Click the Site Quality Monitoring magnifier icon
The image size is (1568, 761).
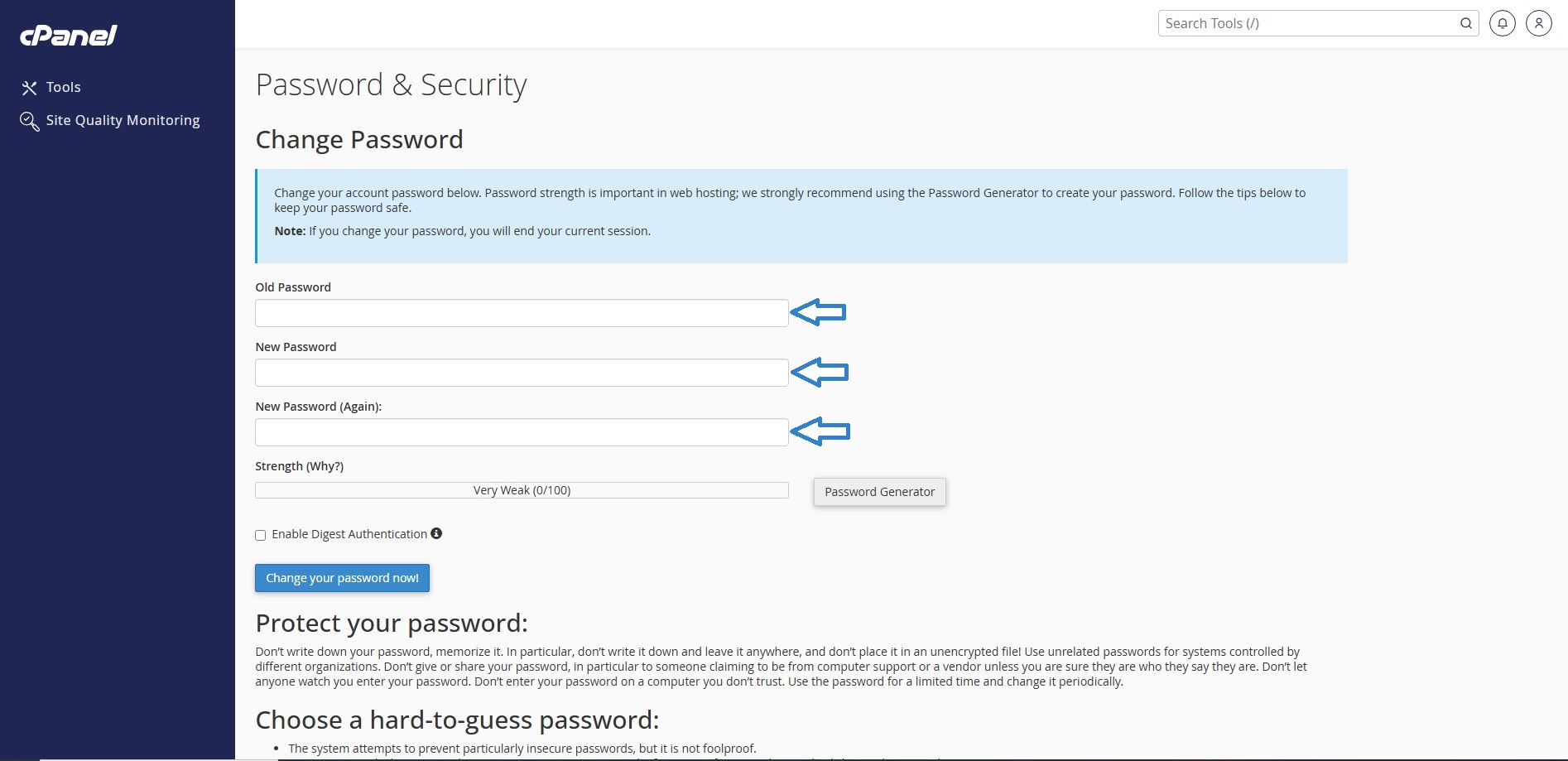pyautogui.click(x=29, y=122)
